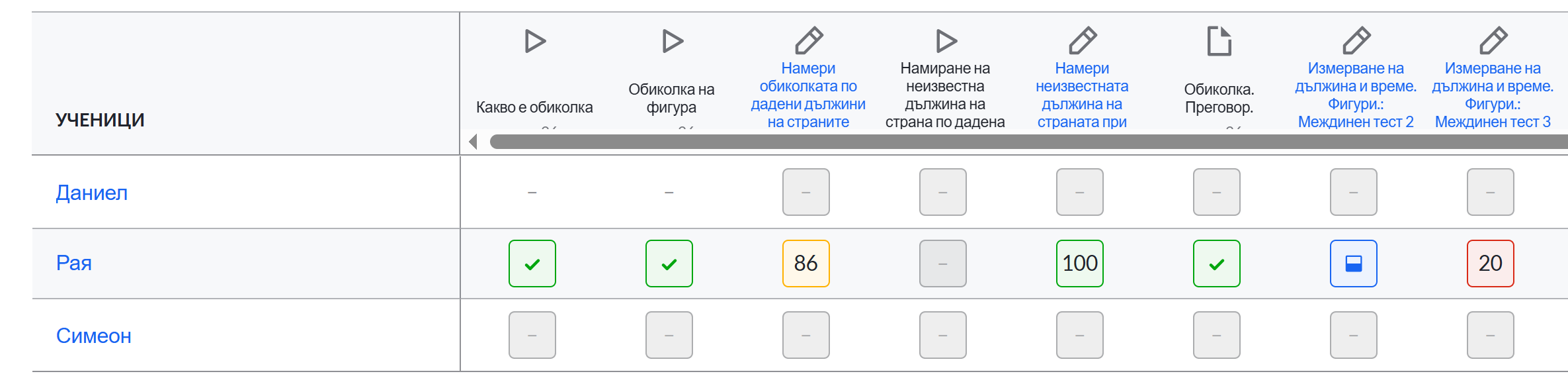Screen dimensions: 1568x388
Task: Select Рая's checkmark for Обиколка. Преговор
Action: (1217, 264)
